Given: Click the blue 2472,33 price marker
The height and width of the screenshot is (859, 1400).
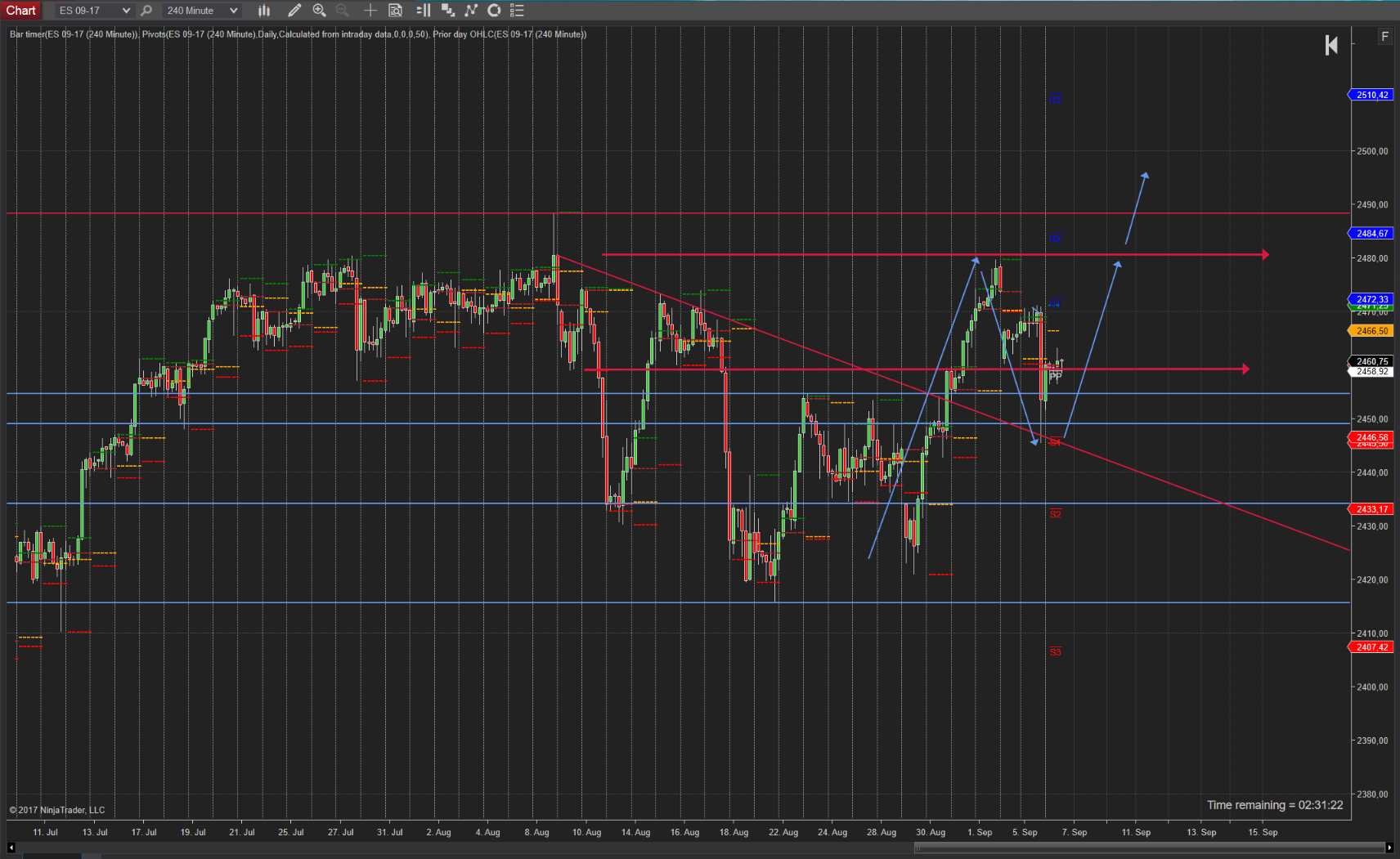Looking at the screenshot, I should click(1371, 299).
